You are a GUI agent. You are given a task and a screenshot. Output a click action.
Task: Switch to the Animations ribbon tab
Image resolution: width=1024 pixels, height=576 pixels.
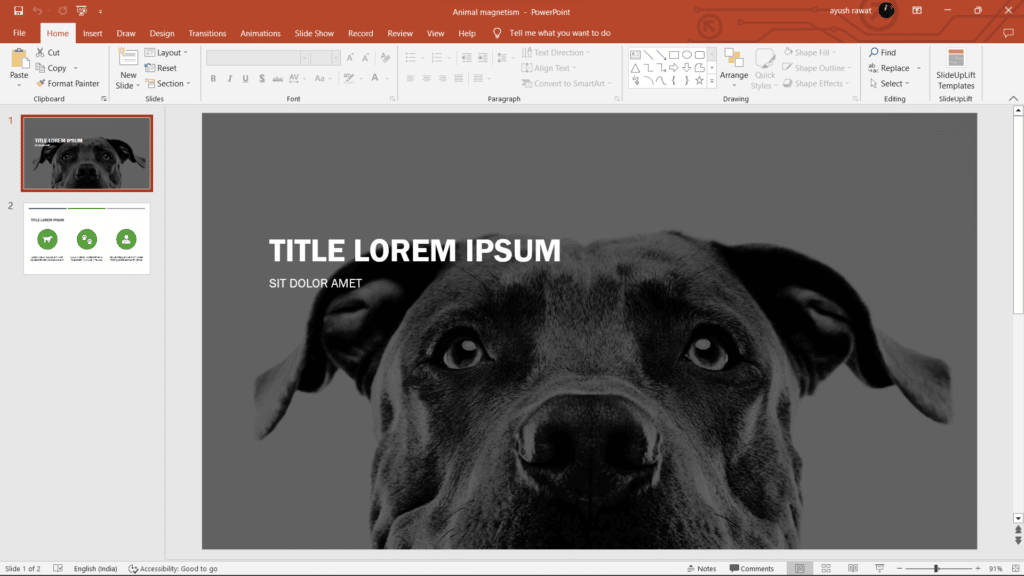coord(260,32)
